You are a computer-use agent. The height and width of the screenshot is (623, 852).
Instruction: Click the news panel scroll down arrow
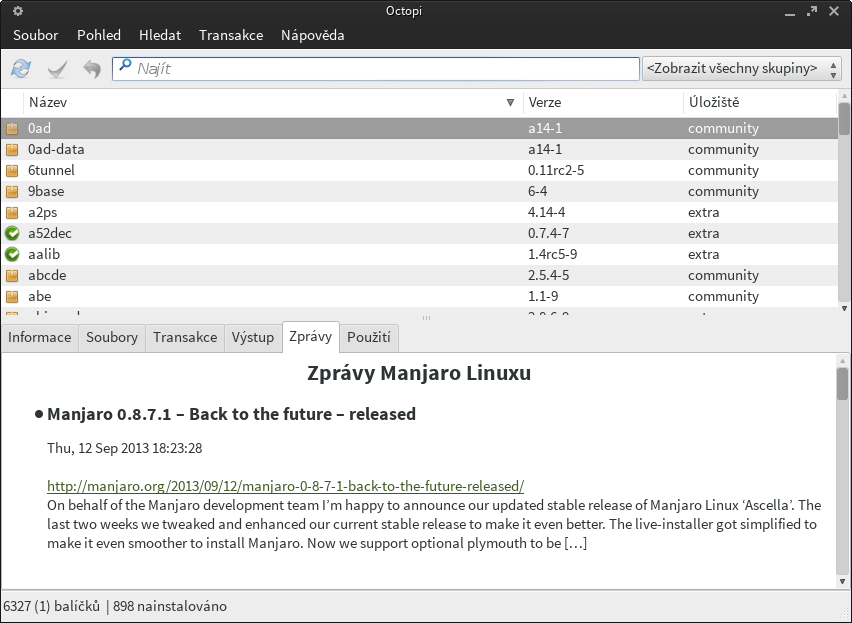(x=842, y=581)
